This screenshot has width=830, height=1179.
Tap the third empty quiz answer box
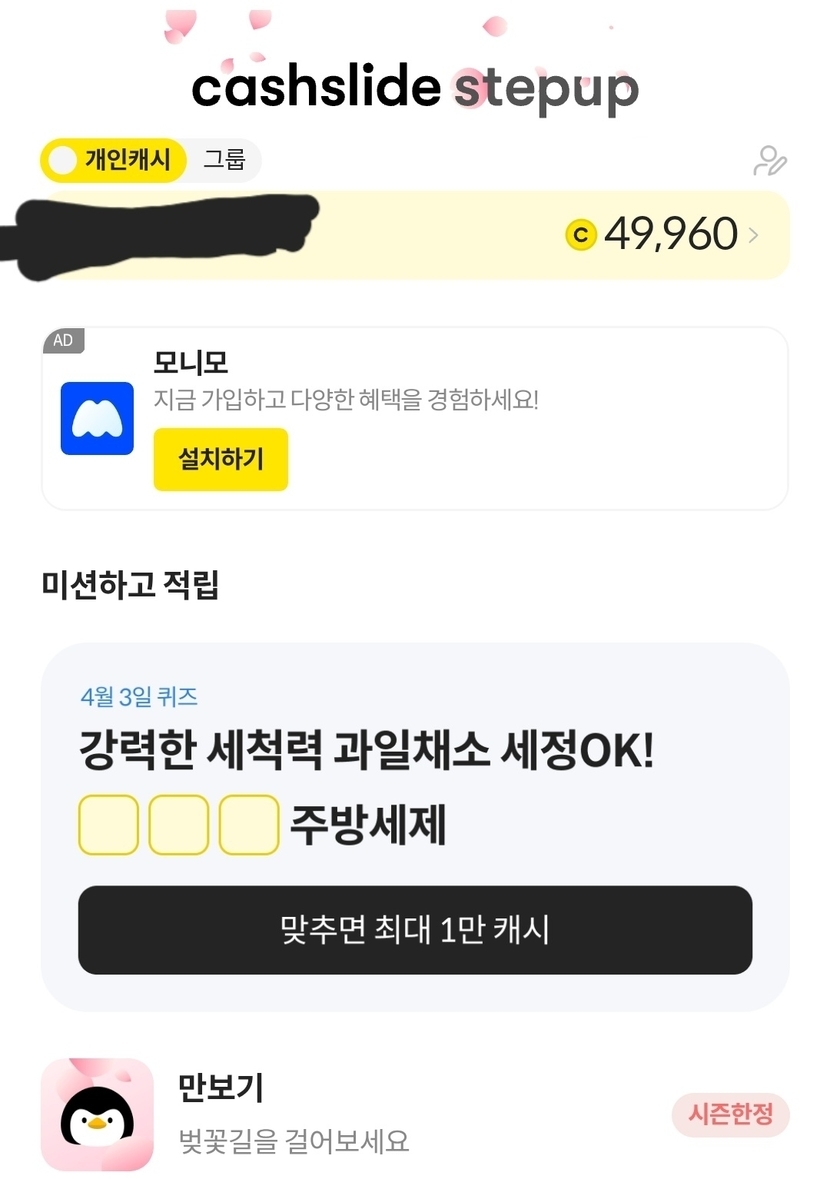(x=248, y=825)
